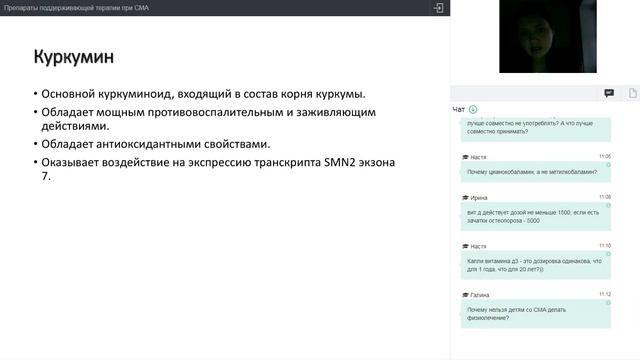The image size is (640, 360).
Task: Click the graduation cap icon beside Ирина
Action: click(465, 198)
